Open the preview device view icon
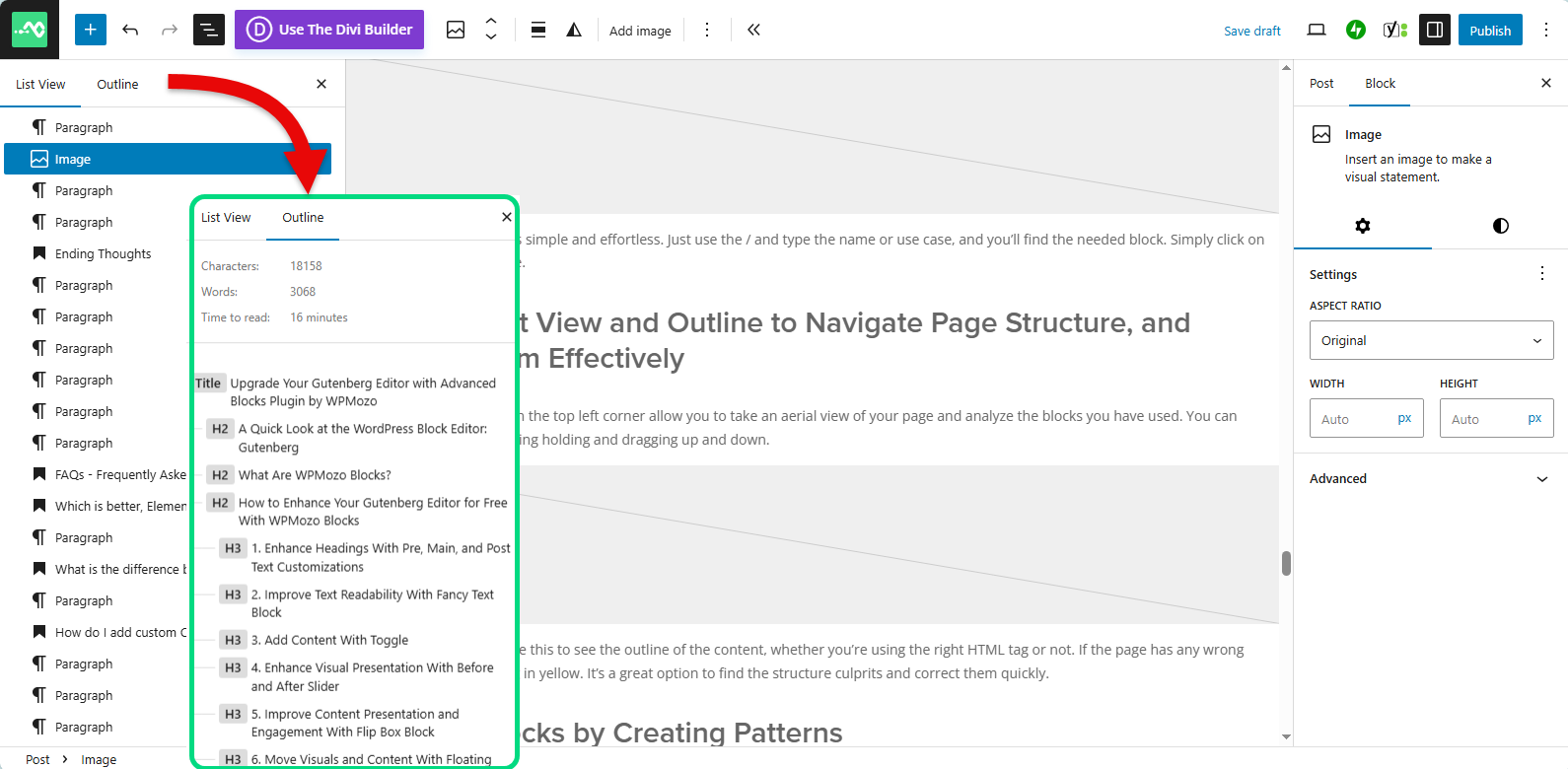The width and height of the screenshot is (1568, 769). point(1316,30)
